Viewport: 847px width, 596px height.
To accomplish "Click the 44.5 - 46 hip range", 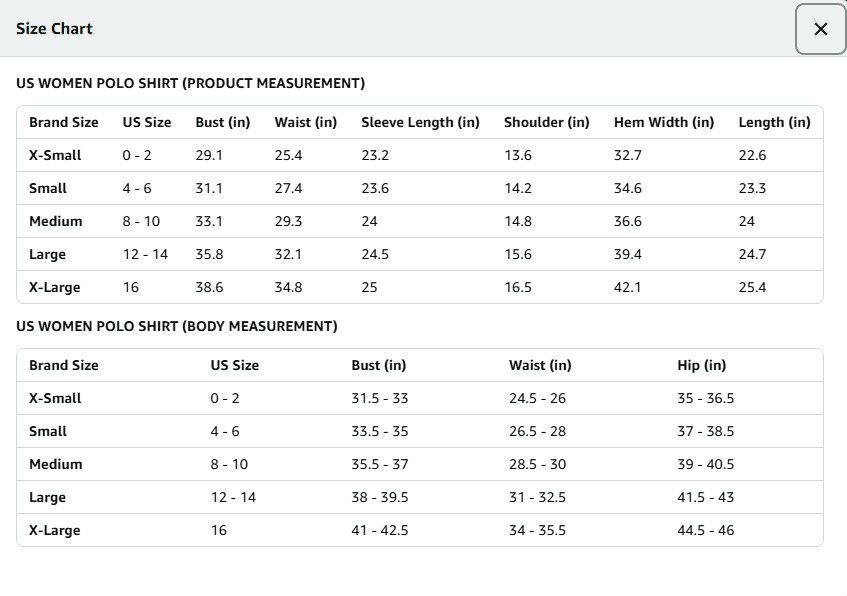I will click(705, 530).
